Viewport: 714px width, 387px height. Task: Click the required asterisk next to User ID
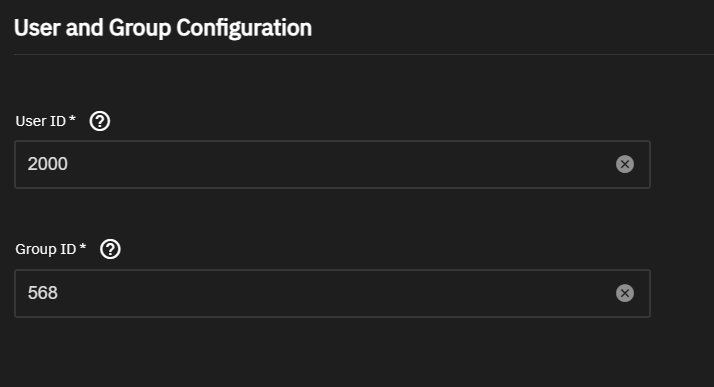72,119
